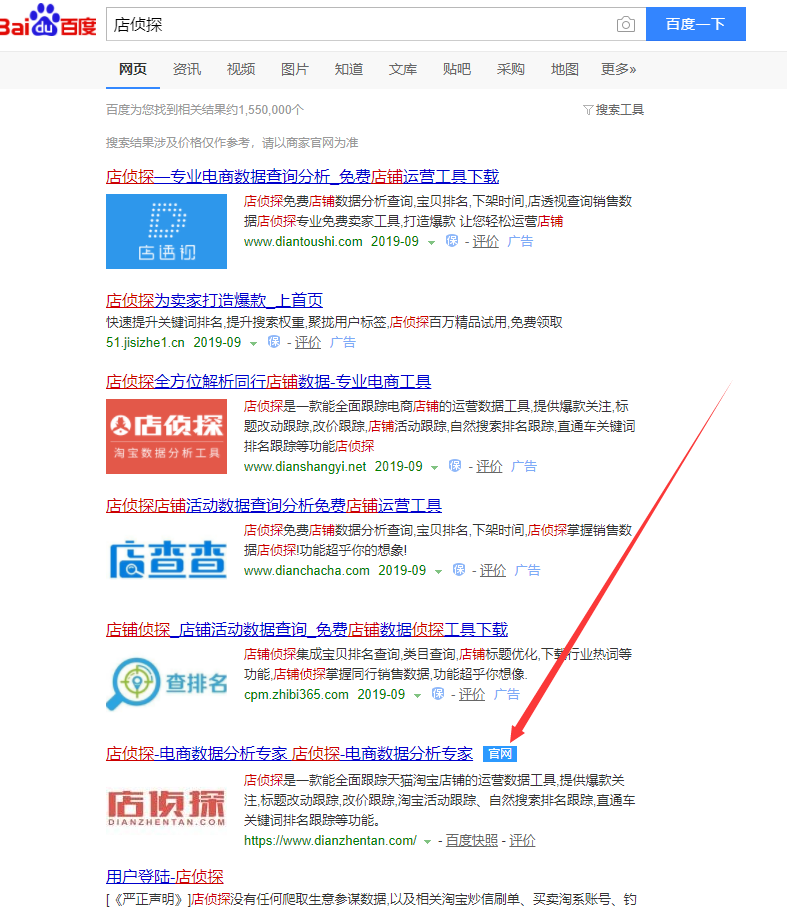Click the shield icon beside www.dianshangyi.net
Image resolution: width=787 pixels, height=909 pixels.
[x=455, y=466]
